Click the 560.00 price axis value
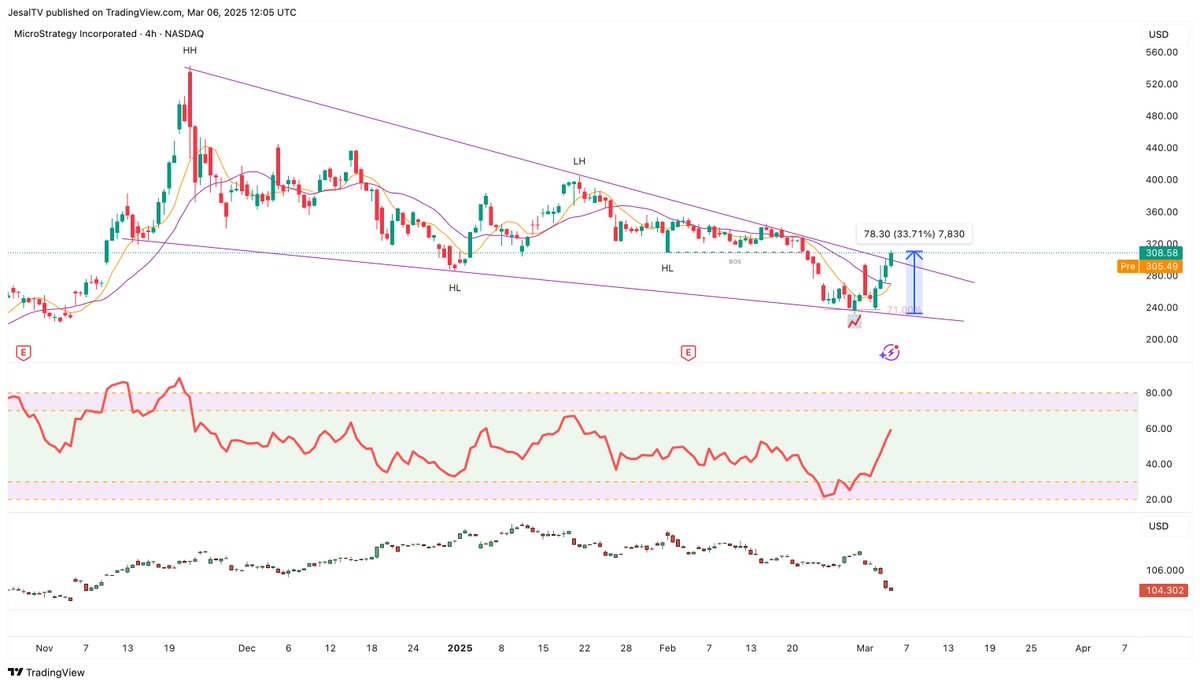 click(1162, 52)
